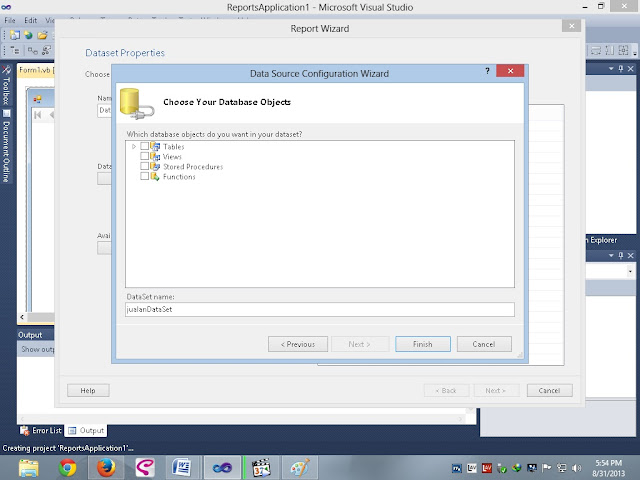
Task: Cancel the Data Source Configuration Wizard
Action: (x=484, y=344)
